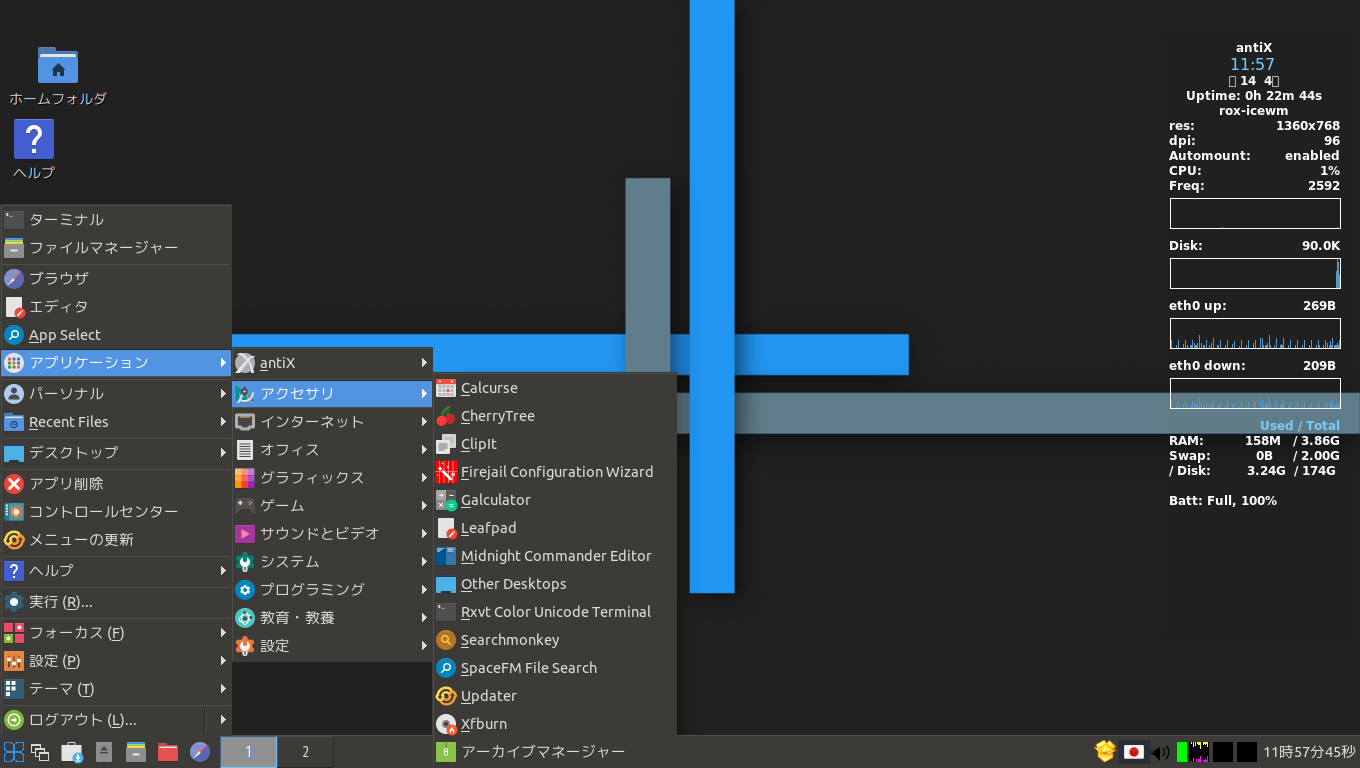The height and width of the screenshot is (768, 1360).
Task: Open ClipIt clipboard manager
Action: click(x=555, y=444)
